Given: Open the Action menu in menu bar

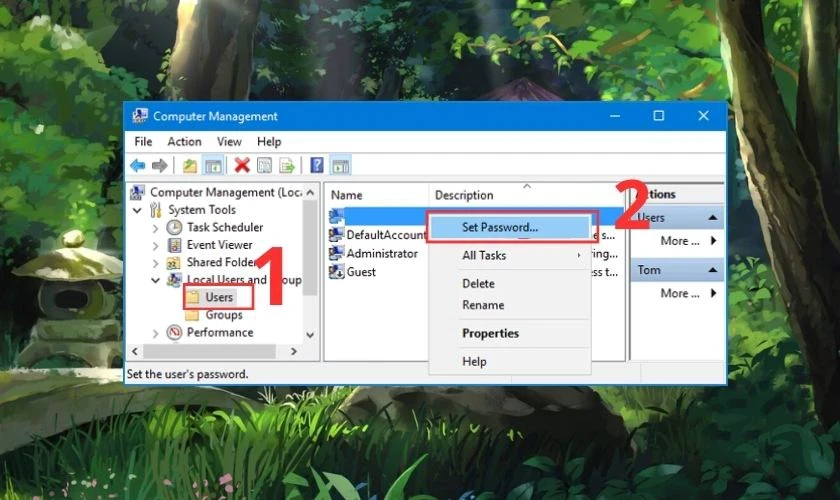Looking at the screenshot, I should coord(184,142).
